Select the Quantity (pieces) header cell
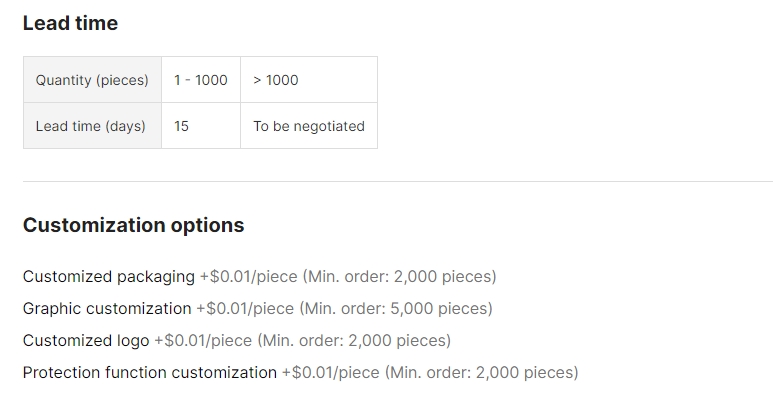This screenshot has width=773, height=396. 92,80
